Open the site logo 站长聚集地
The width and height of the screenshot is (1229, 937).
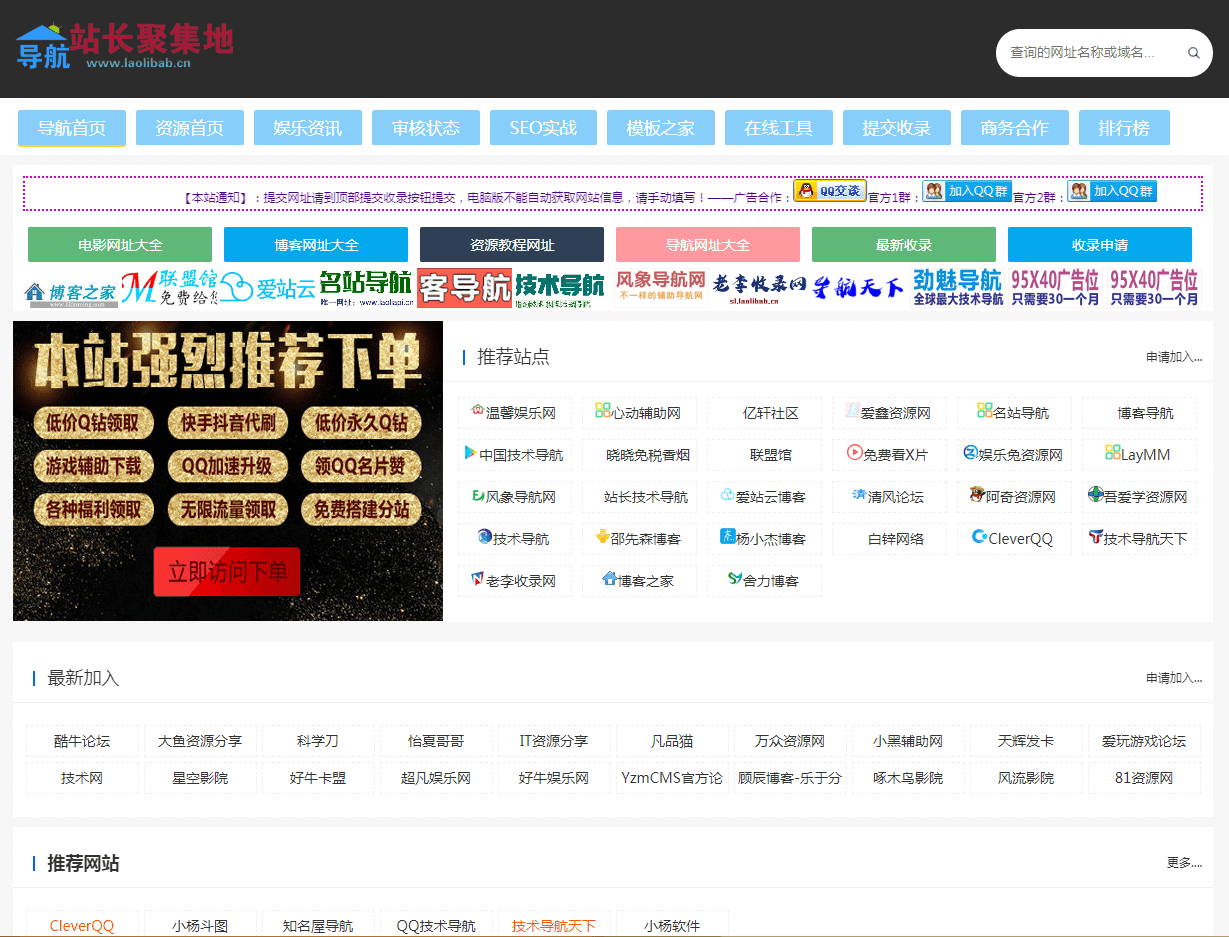click(124, 47)
